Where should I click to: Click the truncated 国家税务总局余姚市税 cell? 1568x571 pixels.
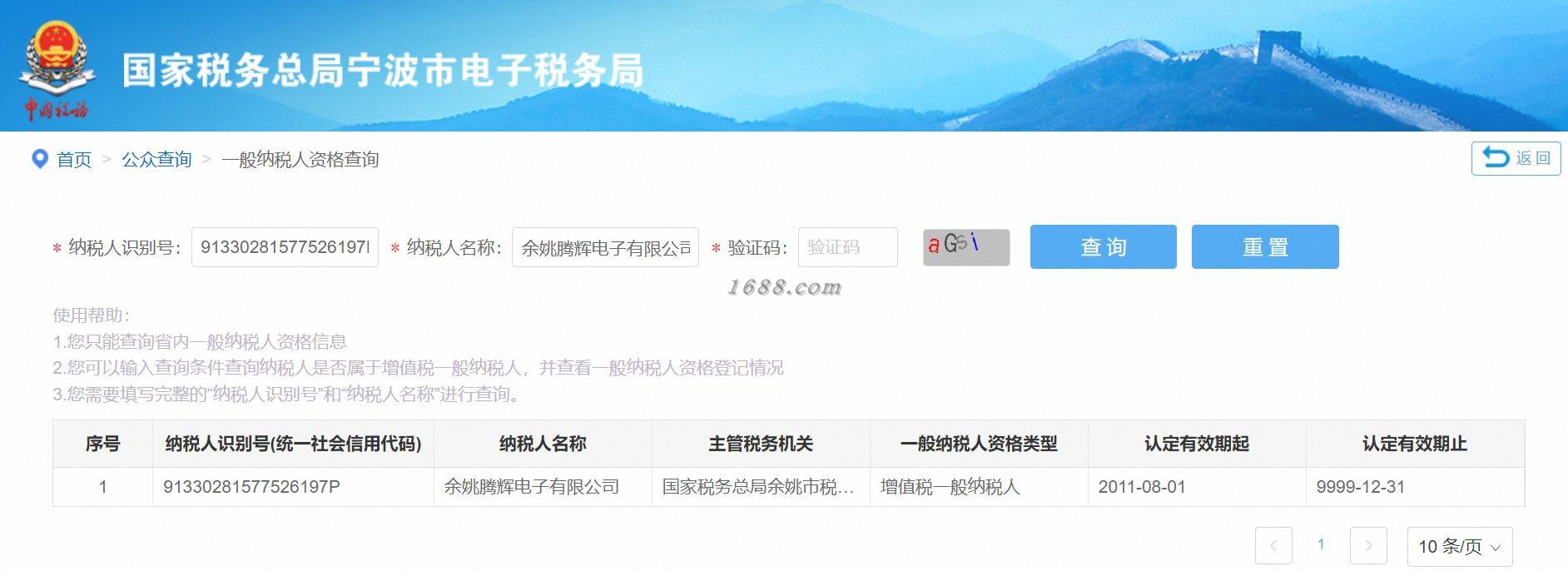coord(761,487)
